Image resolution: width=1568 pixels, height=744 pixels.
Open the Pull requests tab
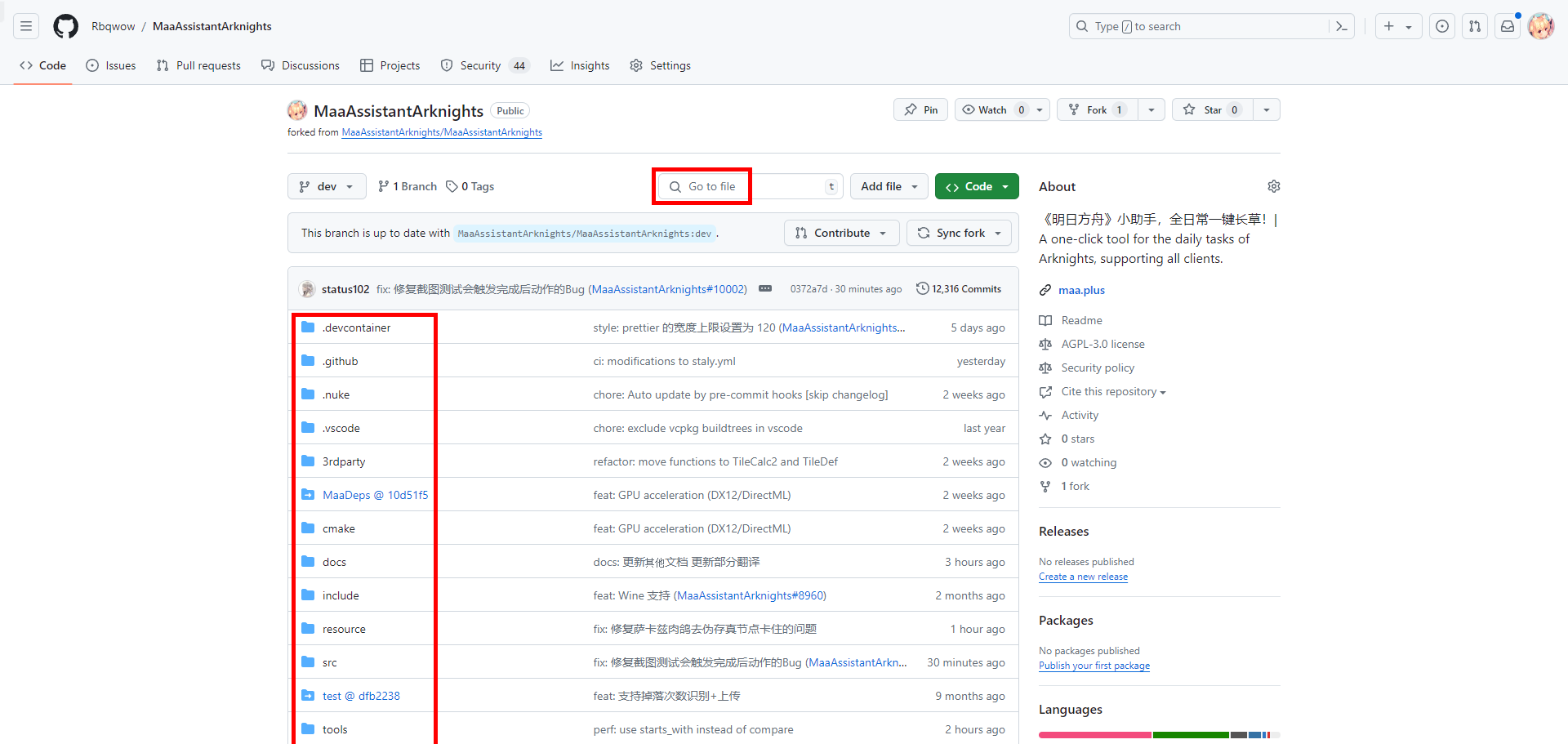(x=198, y=65)
